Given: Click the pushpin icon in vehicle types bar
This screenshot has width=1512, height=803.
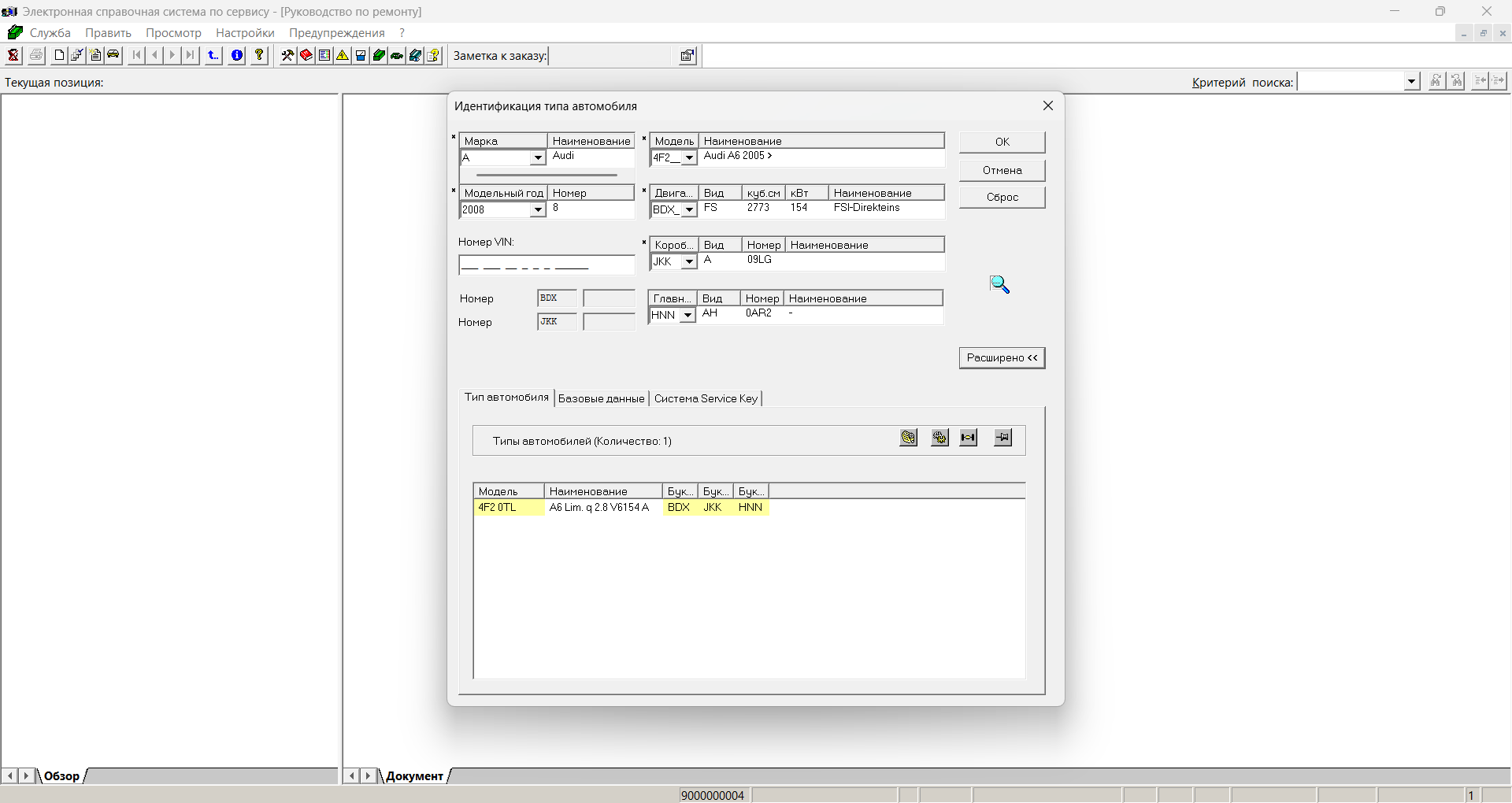Looking at the screenshot, I should (1002, 438).
